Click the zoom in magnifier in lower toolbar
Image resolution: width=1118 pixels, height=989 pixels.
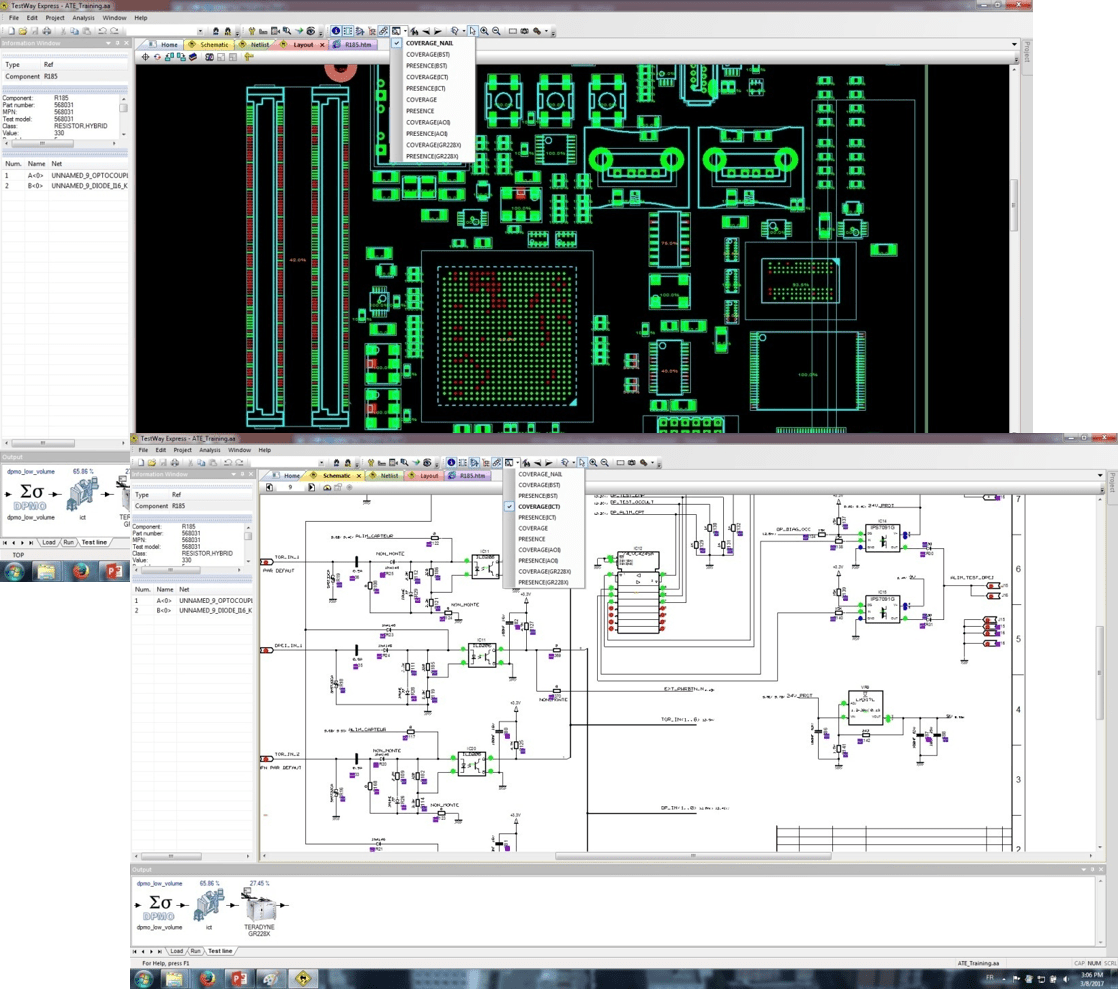pyautogui.click(x=593, y=463)
